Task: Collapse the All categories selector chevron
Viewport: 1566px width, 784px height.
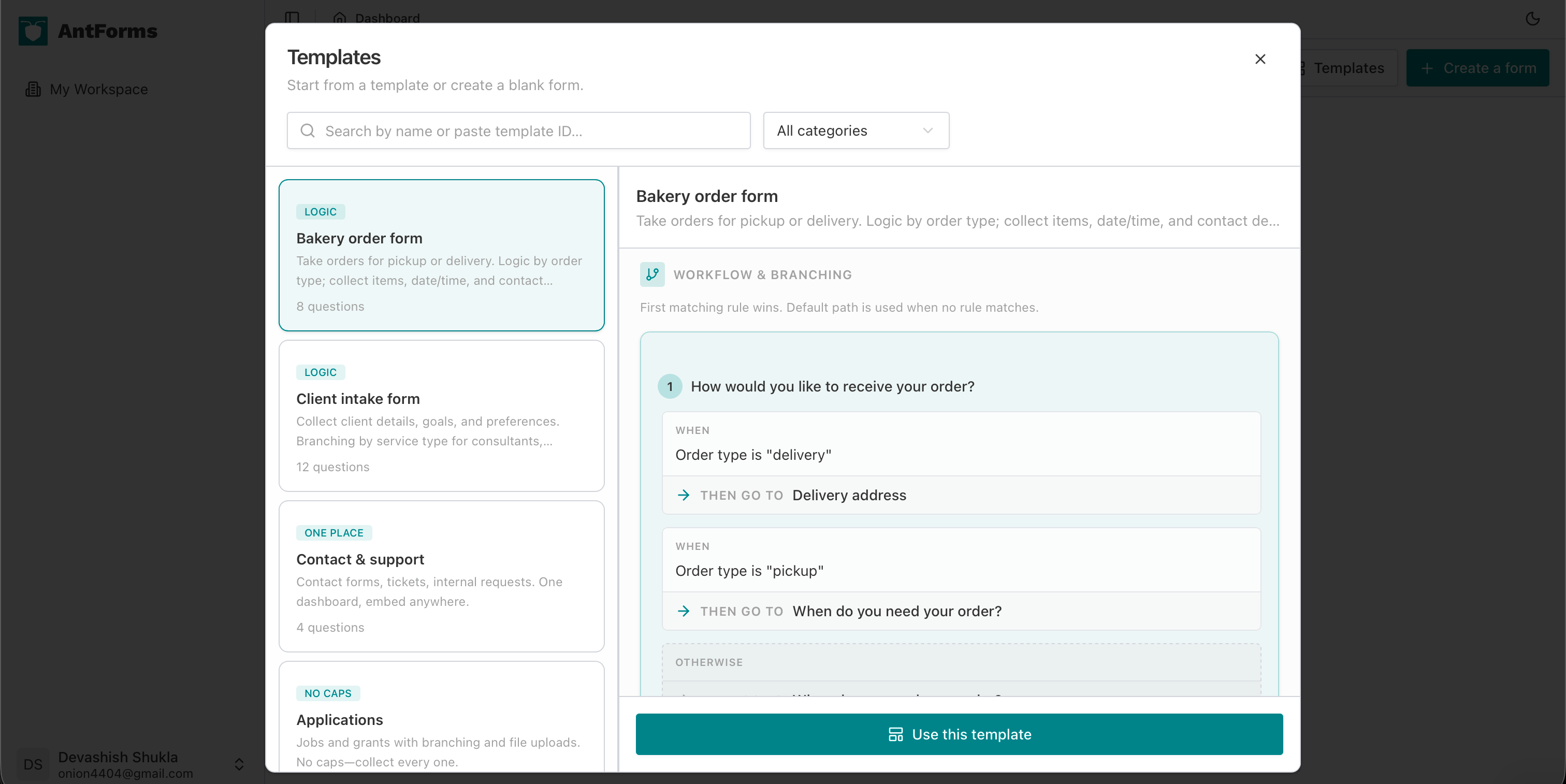Action: tap(927, 130)
